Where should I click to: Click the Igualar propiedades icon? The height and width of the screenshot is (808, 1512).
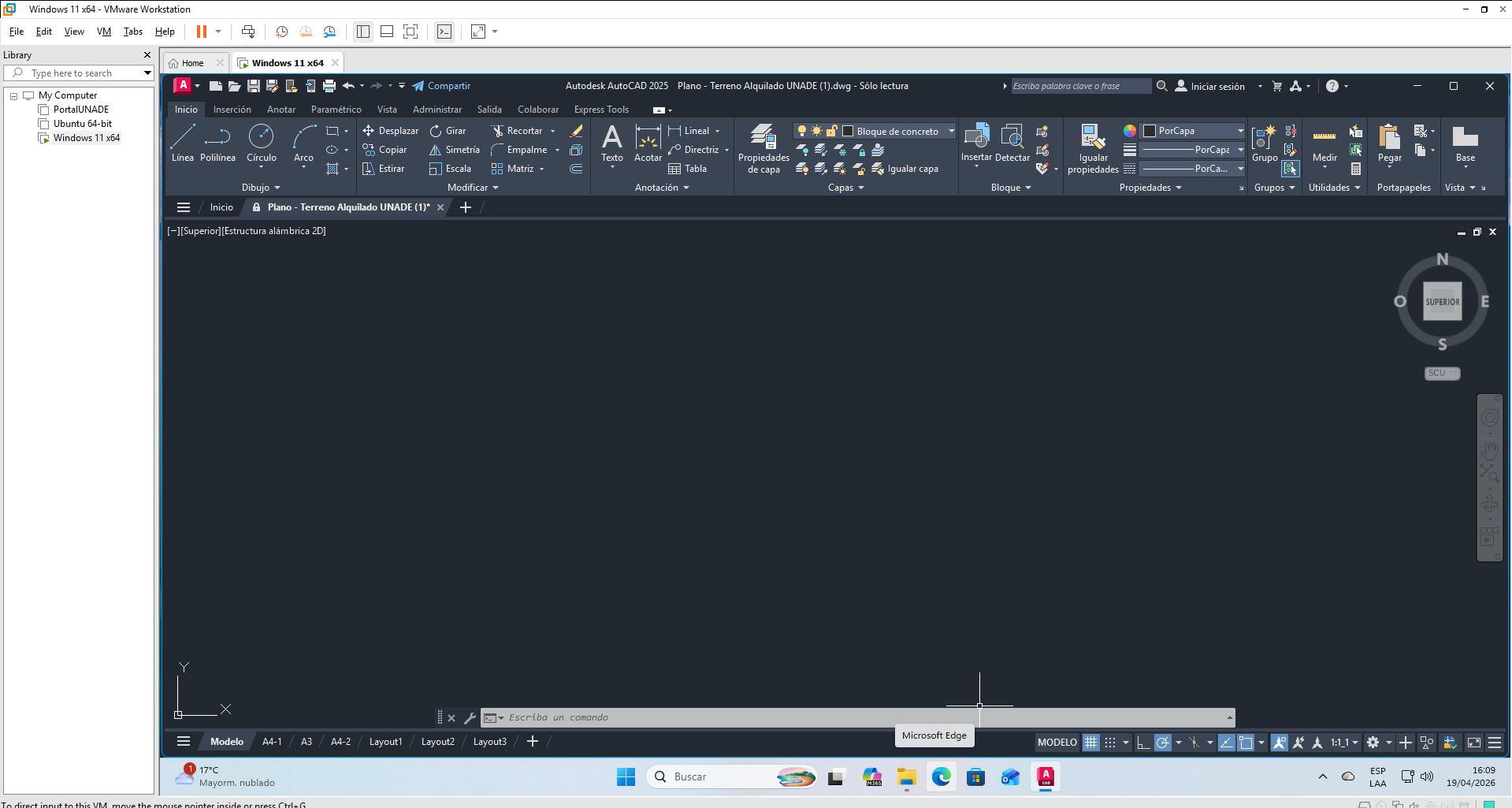1093,148
